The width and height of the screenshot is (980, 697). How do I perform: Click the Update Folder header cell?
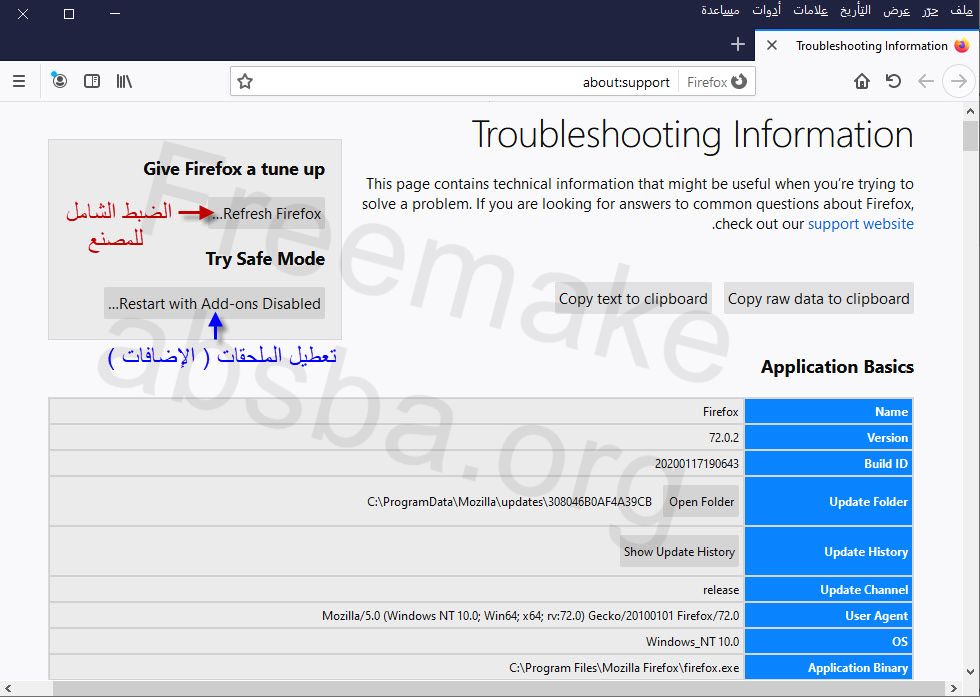[x=828, y=501]
